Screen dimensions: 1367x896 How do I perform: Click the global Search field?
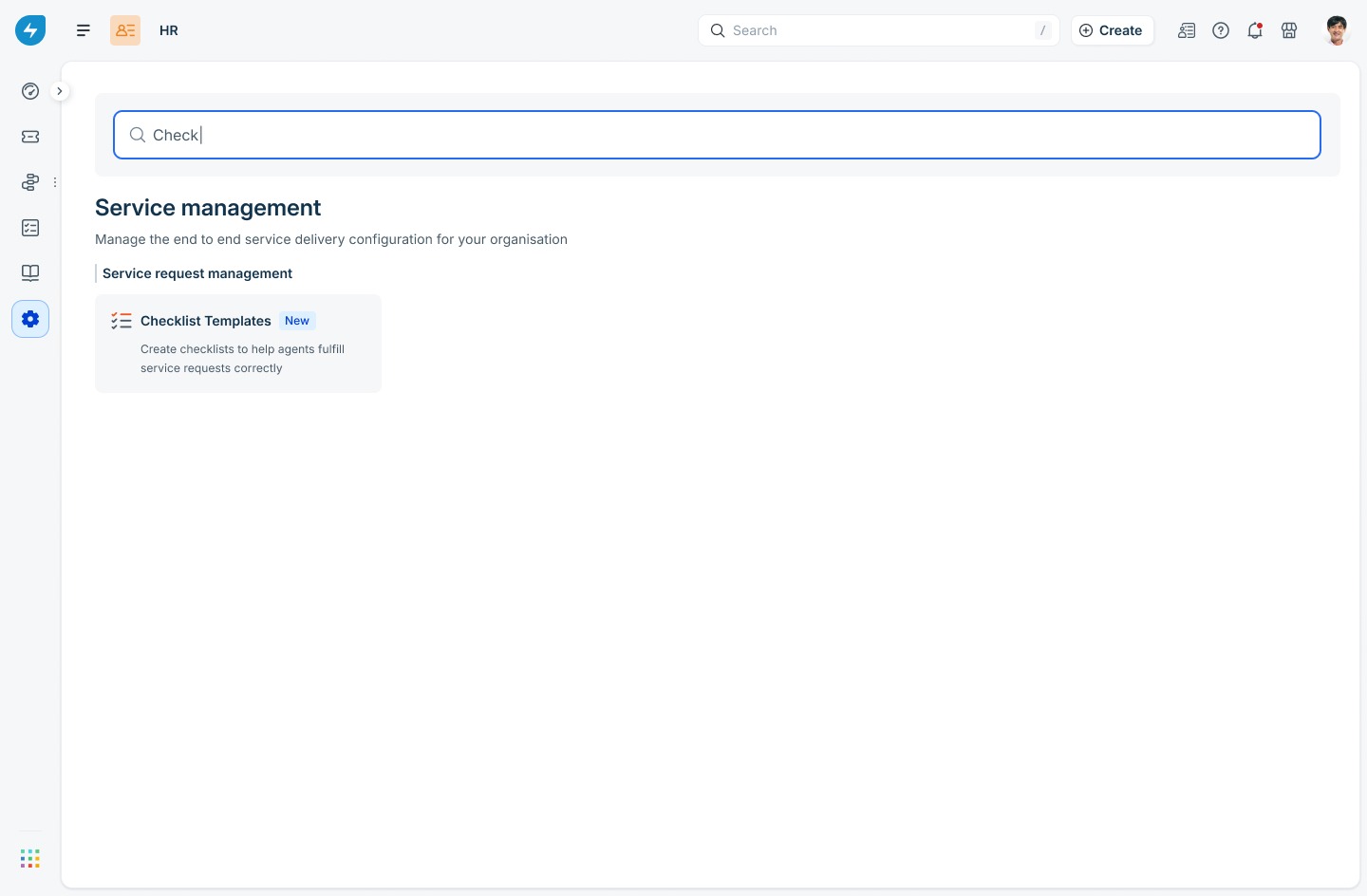tap(879, 30)
